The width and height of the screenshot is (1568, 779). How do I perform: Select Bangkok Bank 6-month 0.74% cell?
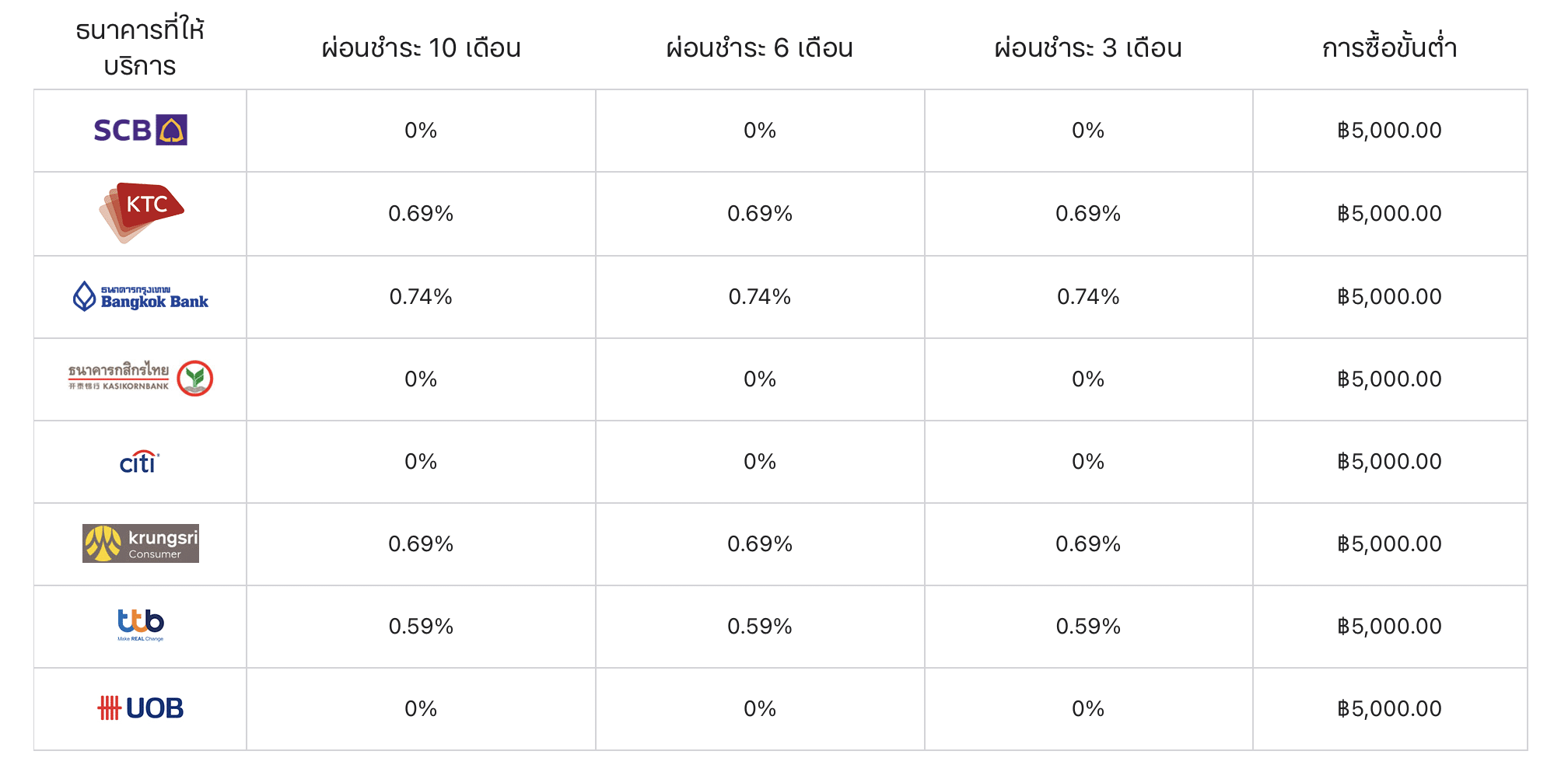[x=760, y=297]
